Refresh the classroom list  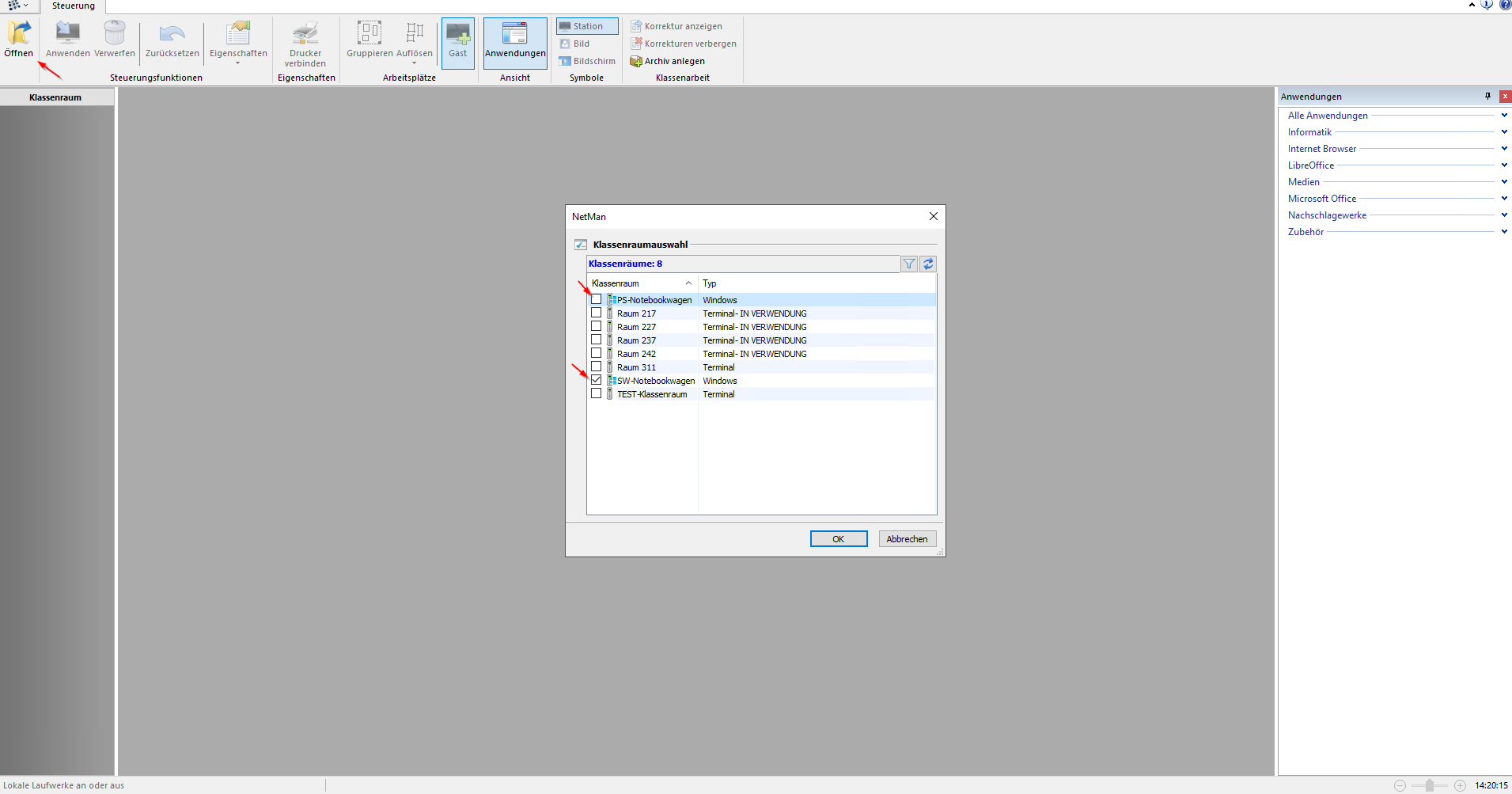(928, 264)
